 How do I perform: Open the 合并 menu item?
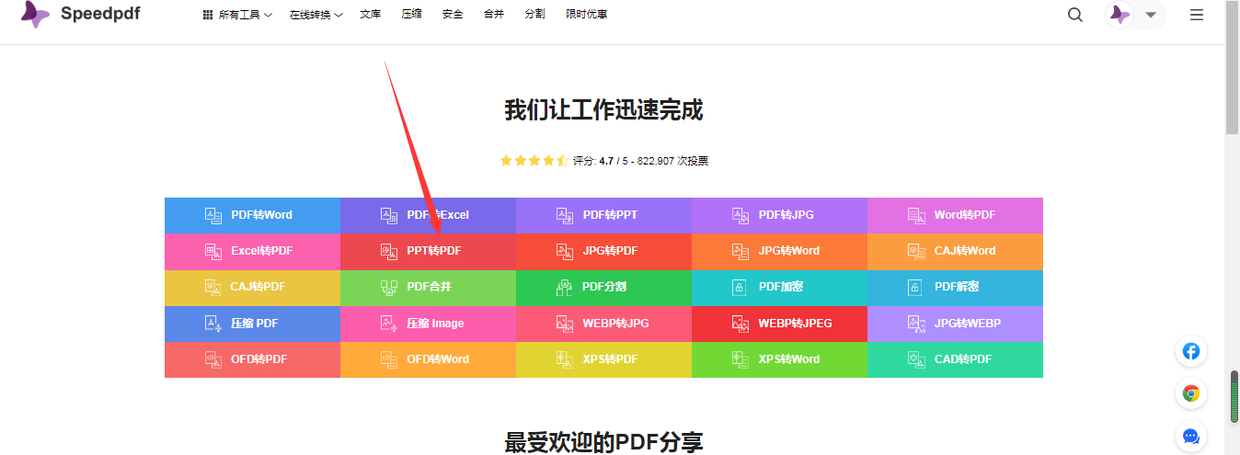(x=493, y=15)
